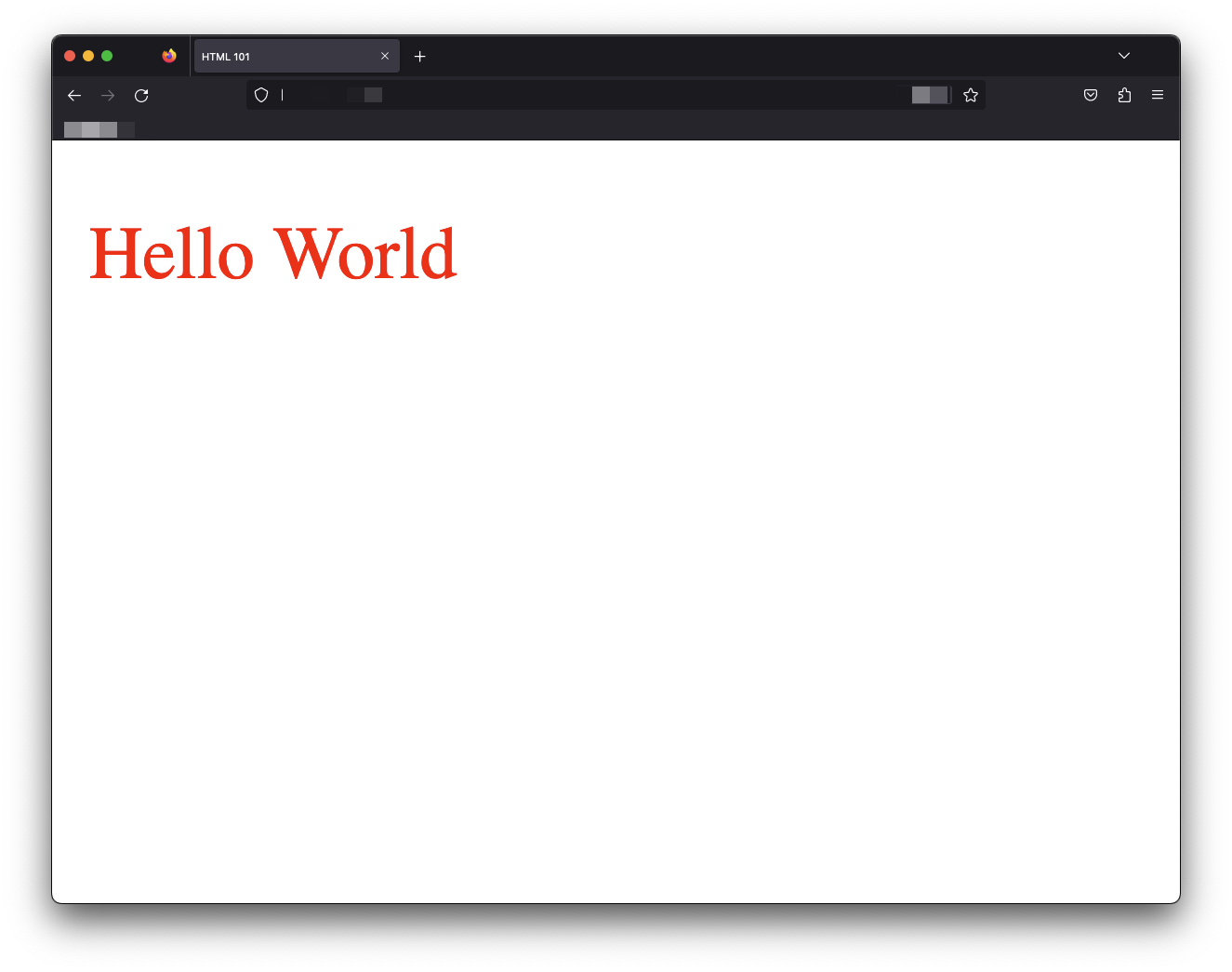1232x972 pixels.
Task: Reload the current page
Action: [x=141, y=95]
